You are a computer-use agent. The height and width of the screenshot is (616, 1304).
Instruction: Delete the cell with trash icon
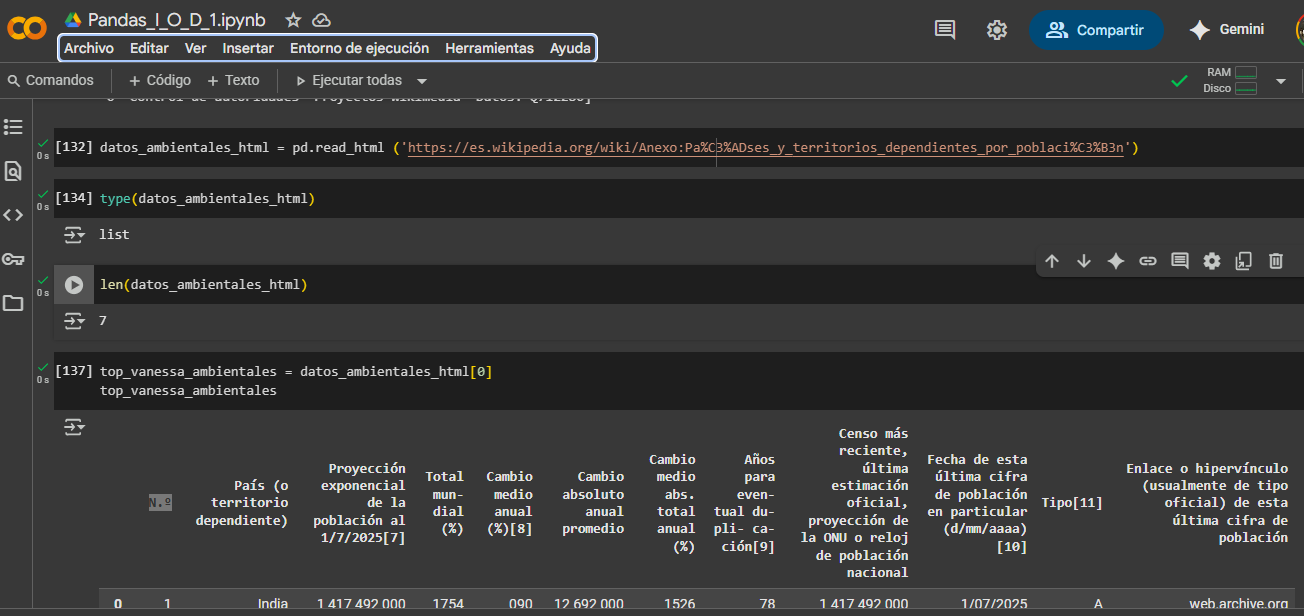click(x=1276, y=261)
